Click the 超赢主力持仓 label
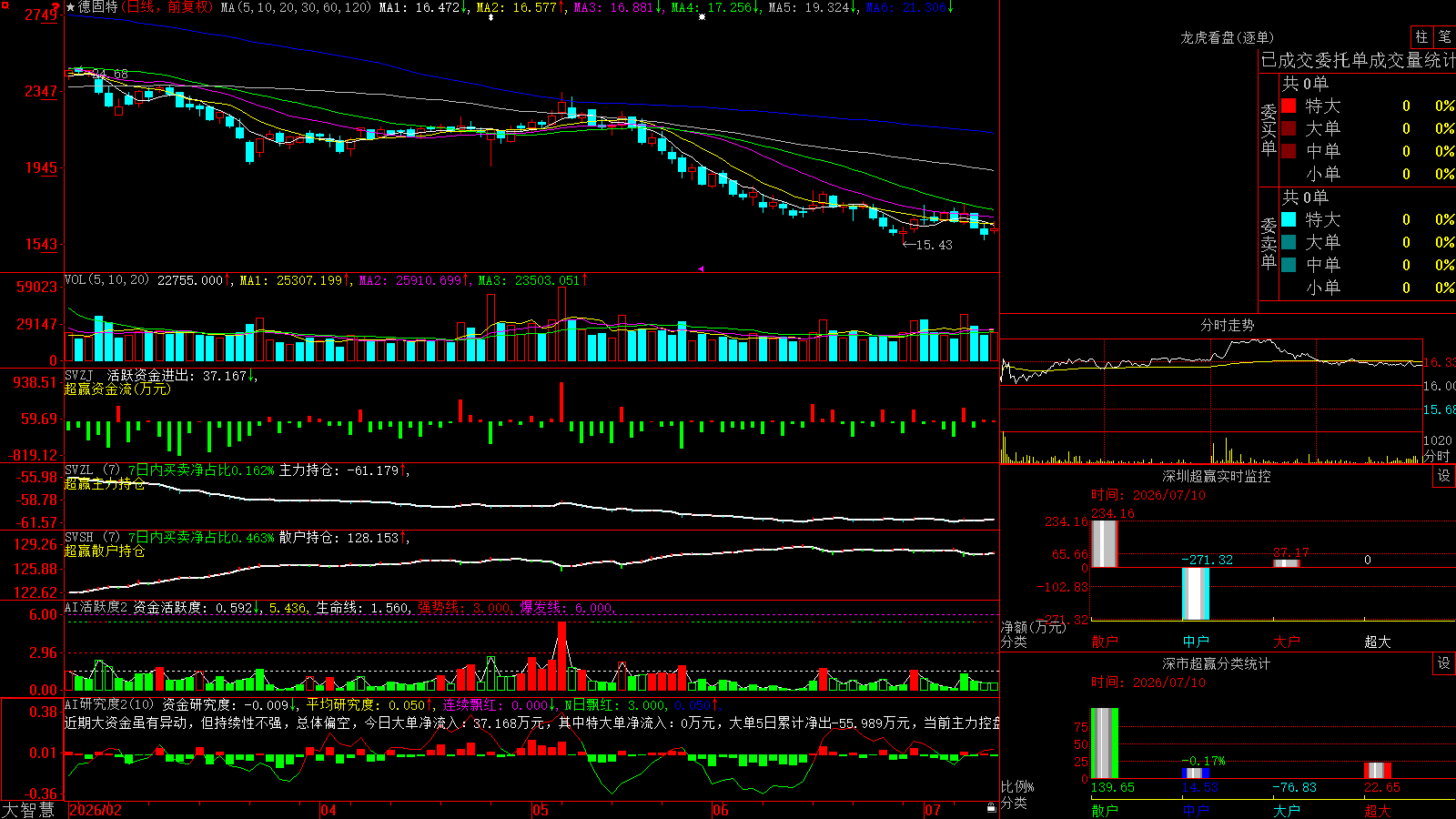1456x819 pixels. tap(105, 483)
